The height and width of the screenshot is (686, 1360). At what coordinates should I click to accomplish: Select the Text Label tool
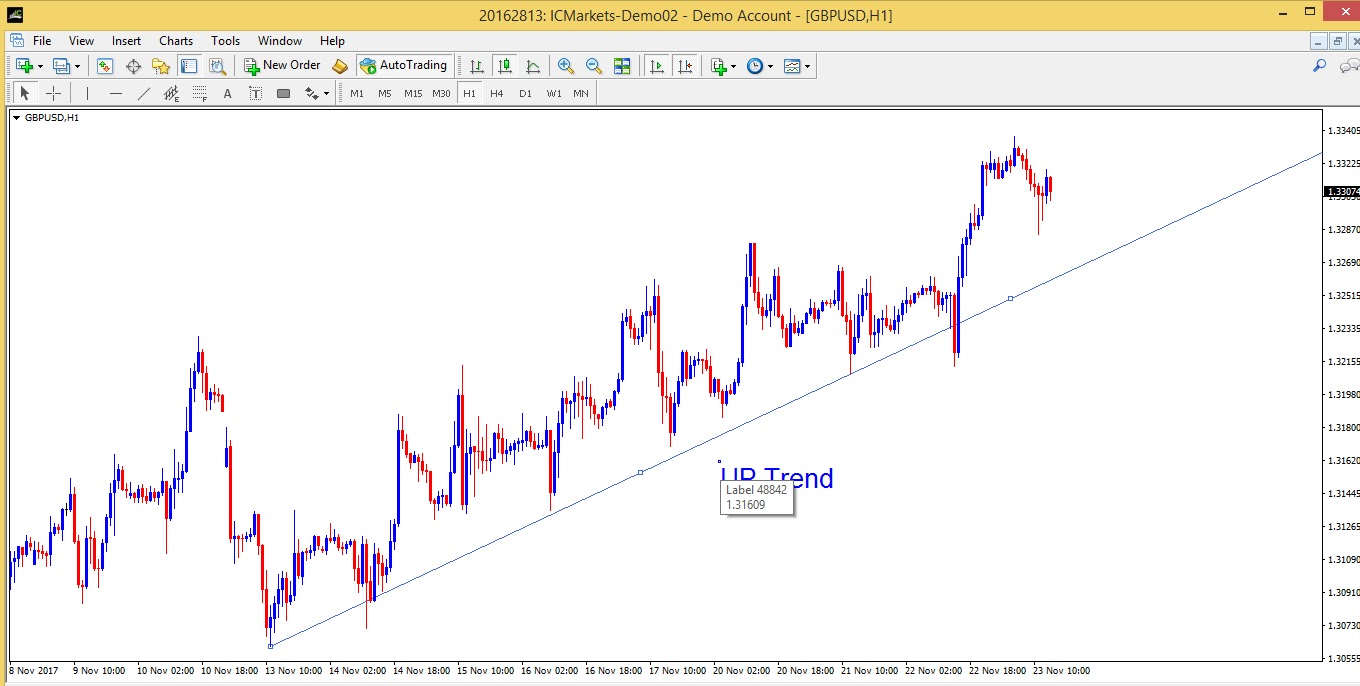[x=254, y=93]
